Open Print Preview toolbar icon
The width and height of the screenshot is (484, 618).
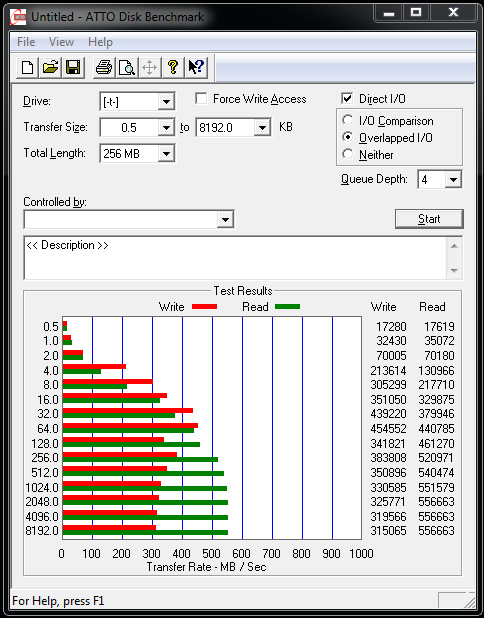(x=127, y=67)
